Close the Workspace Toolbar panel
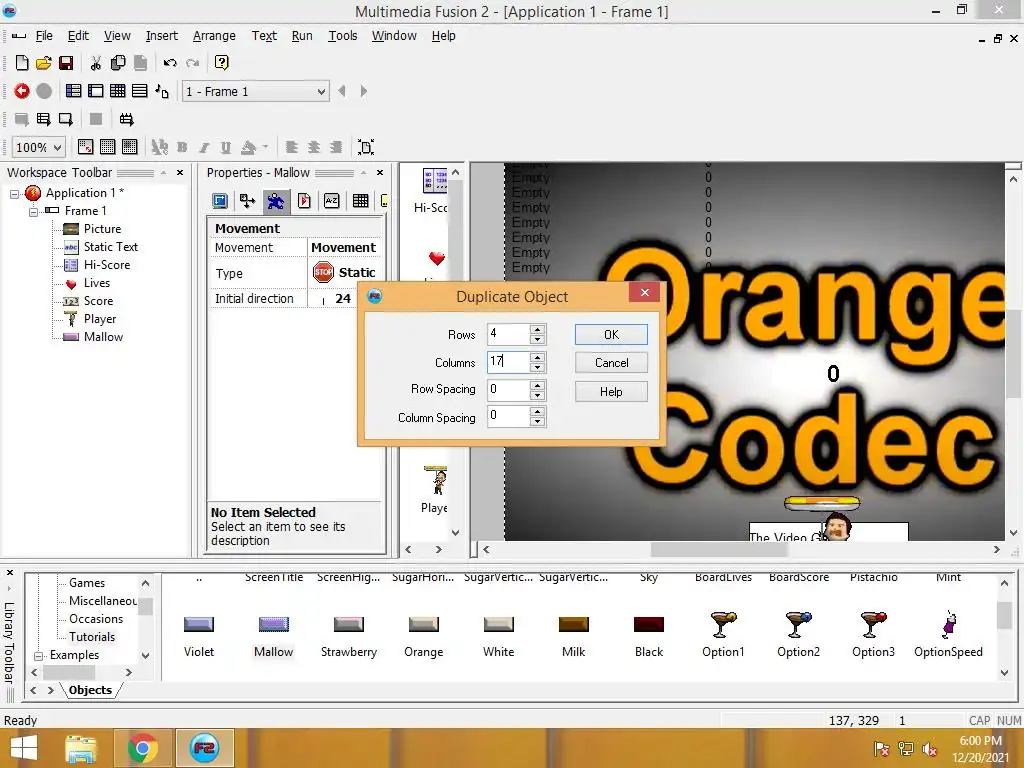Viewport: 1024px width, 768px height. pyautogui.click(x=180, y=173)
